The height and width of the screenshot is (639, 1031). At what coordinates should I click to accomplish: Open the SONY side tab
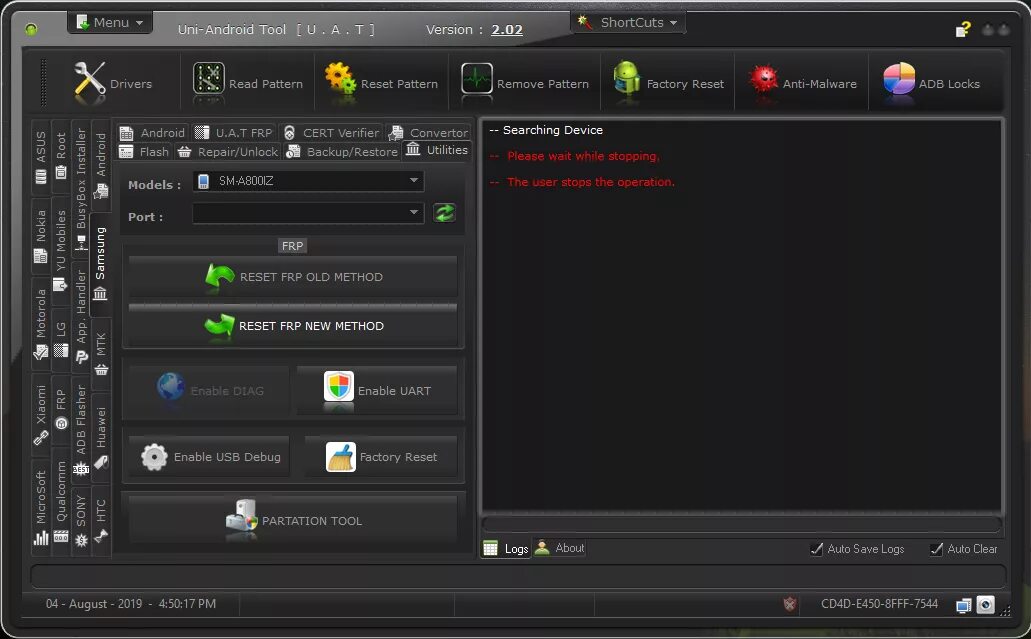(81, 521)
